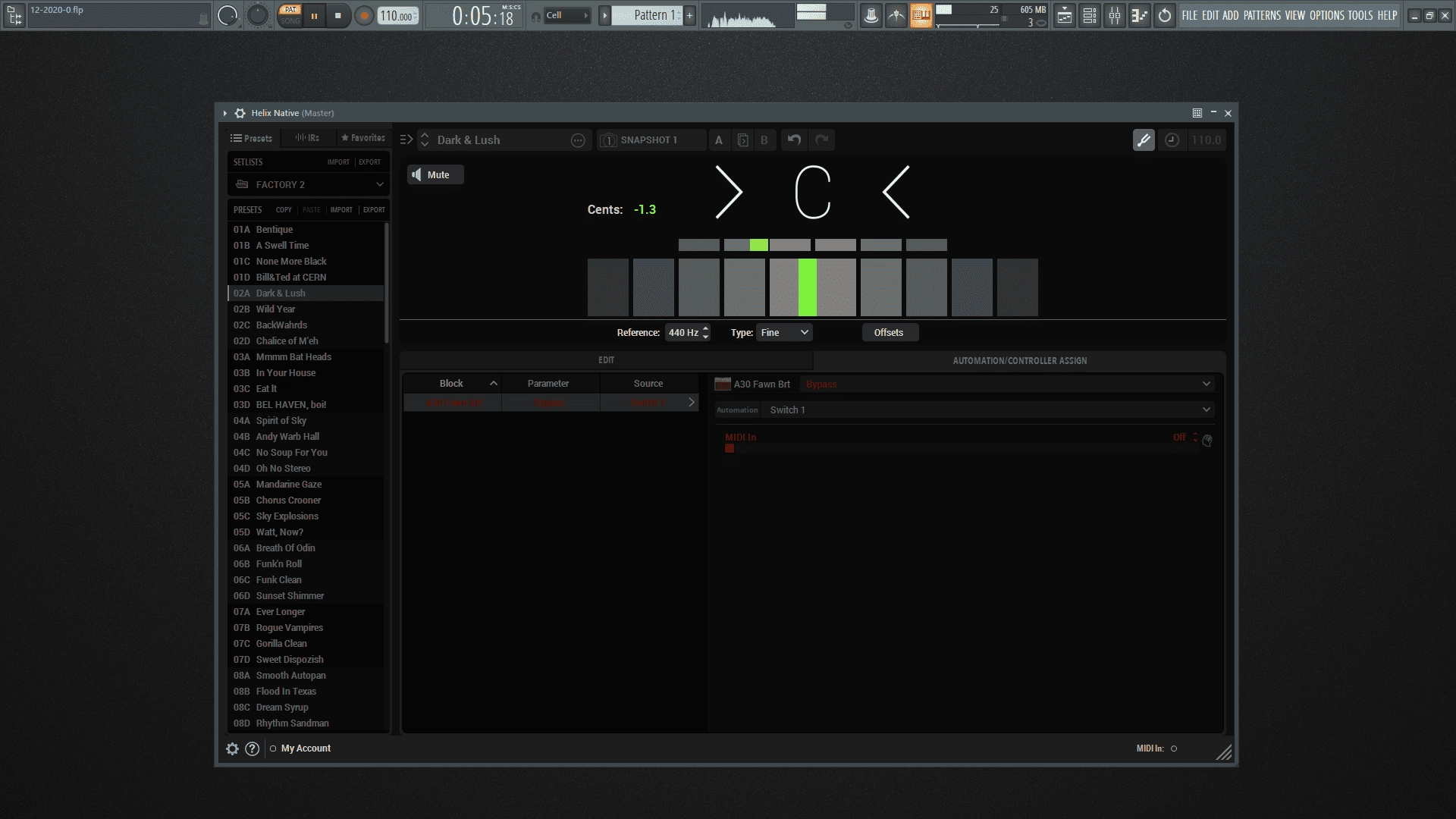Open the preset ellipsis options menu
Image resolution: width=1456 pixels, height=819 pixels.
578,140
